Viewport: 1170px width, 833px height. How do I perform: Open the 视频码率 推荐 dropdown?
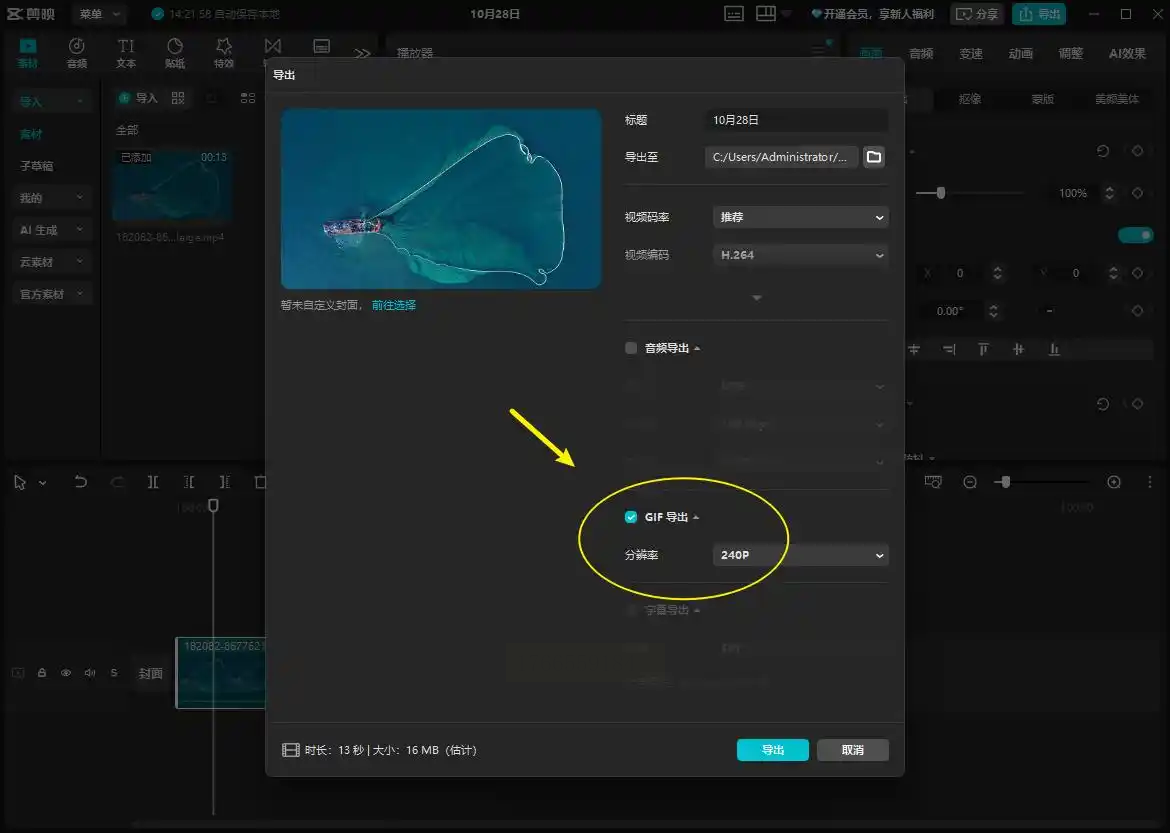(x=800, y=217)
